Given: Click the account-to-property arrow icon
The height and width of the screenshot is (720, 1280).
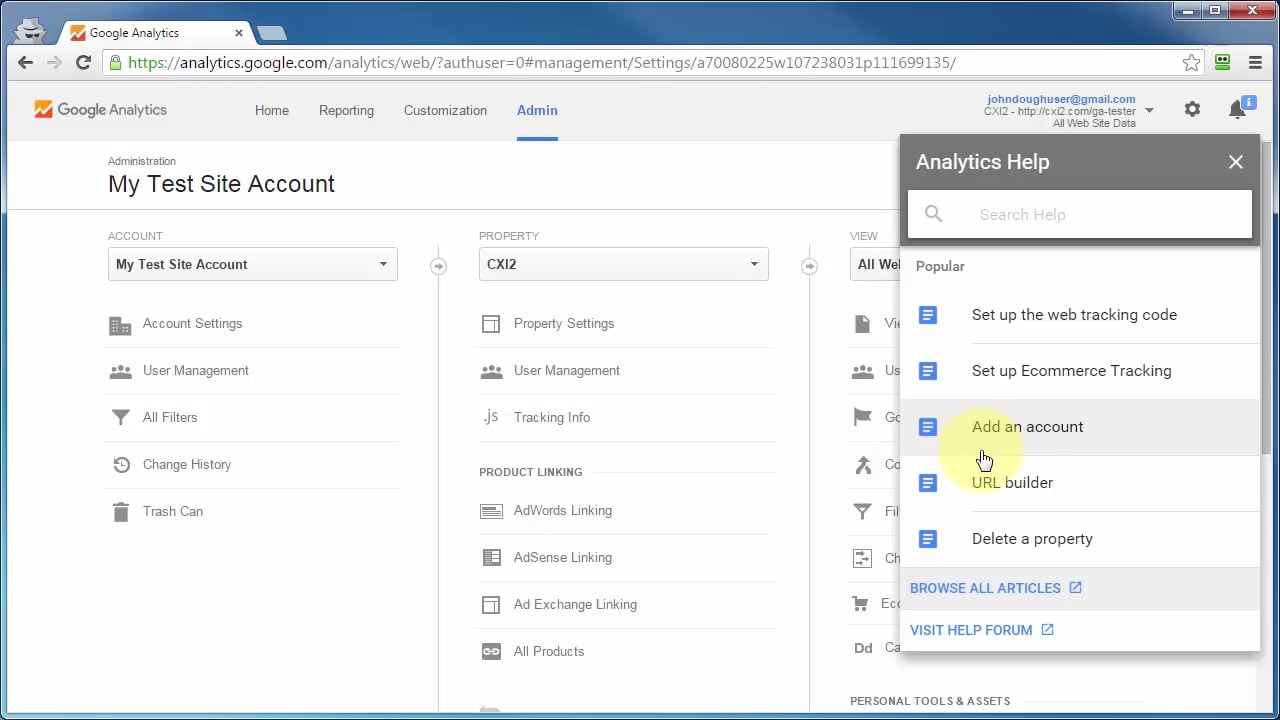Looking at the screenshot, I should [x=438, y=266].
